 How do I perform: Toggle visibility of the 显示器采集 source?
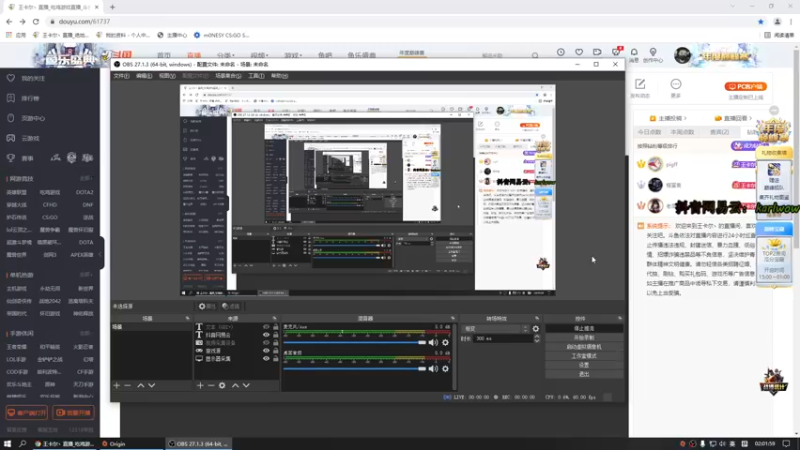266,359
